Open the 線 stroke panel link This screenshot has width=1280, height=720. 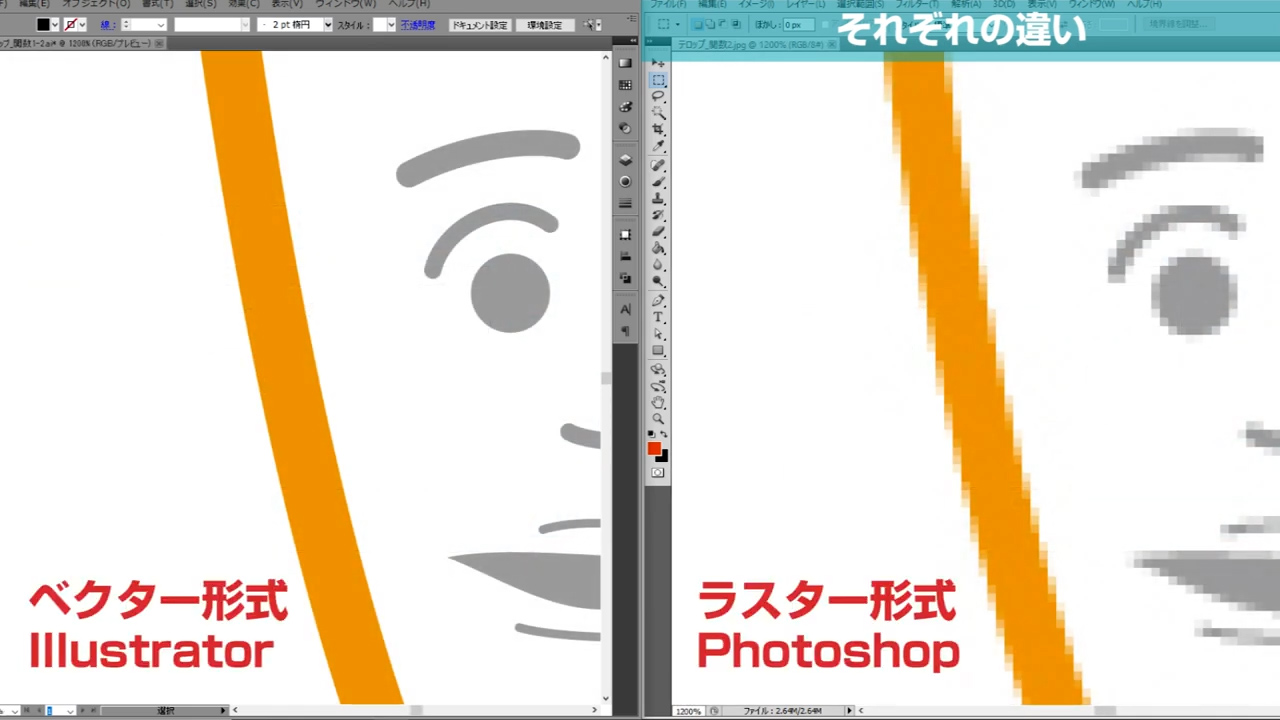tap(106, 24)
